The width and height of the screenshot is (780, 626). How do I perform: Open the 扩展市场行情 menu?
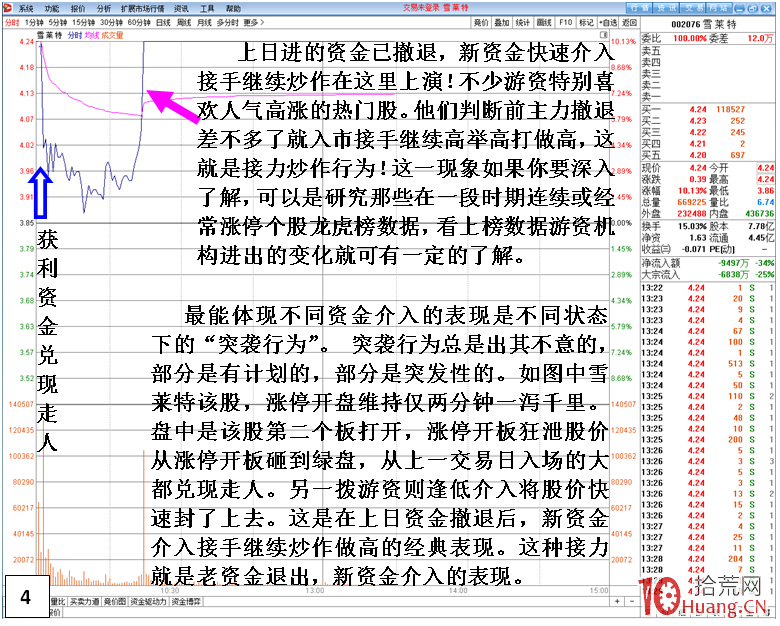point(142,8)
